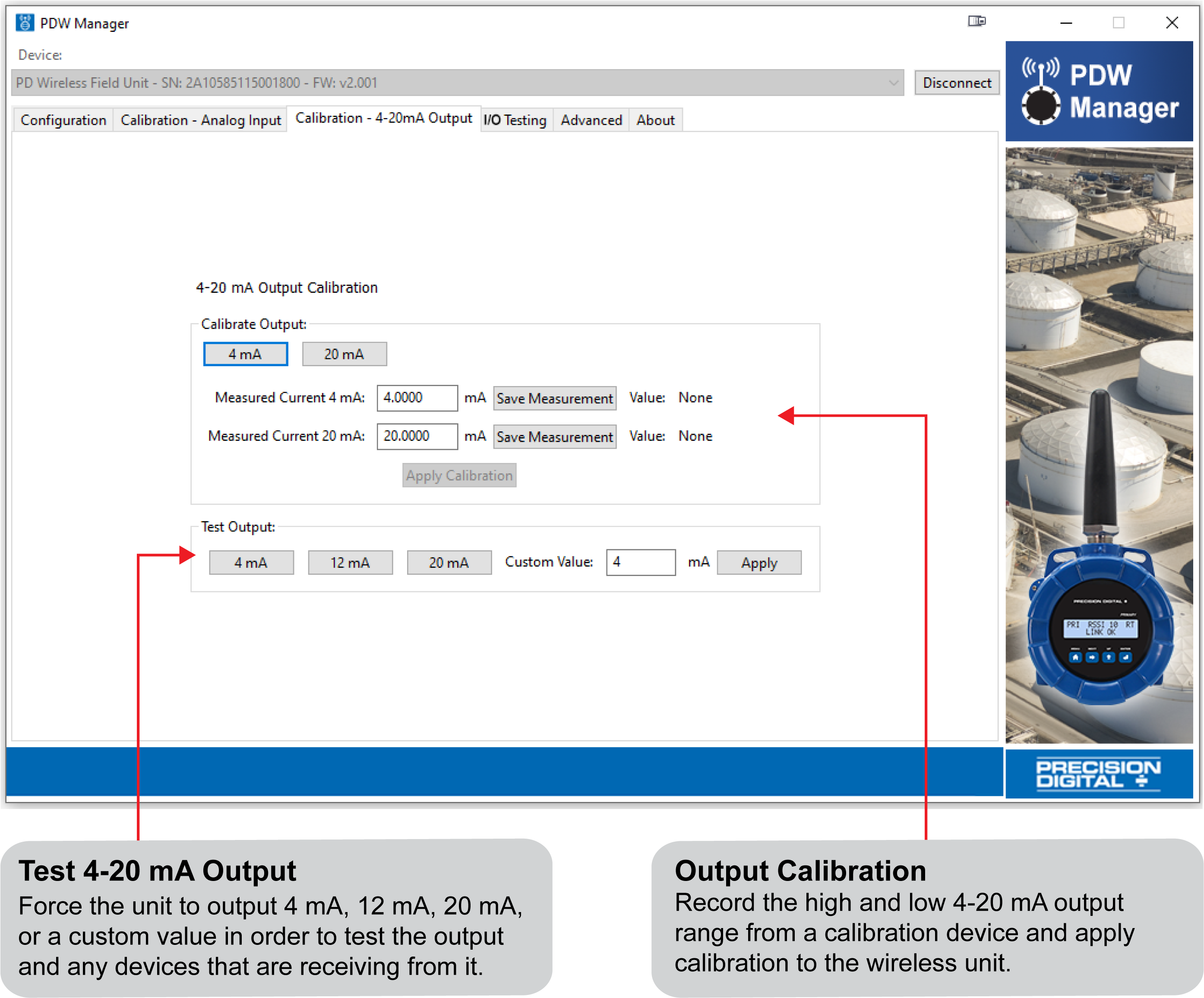Open the Device selection dropdown
The image size is (1204, 998).
tap(457, 82)
